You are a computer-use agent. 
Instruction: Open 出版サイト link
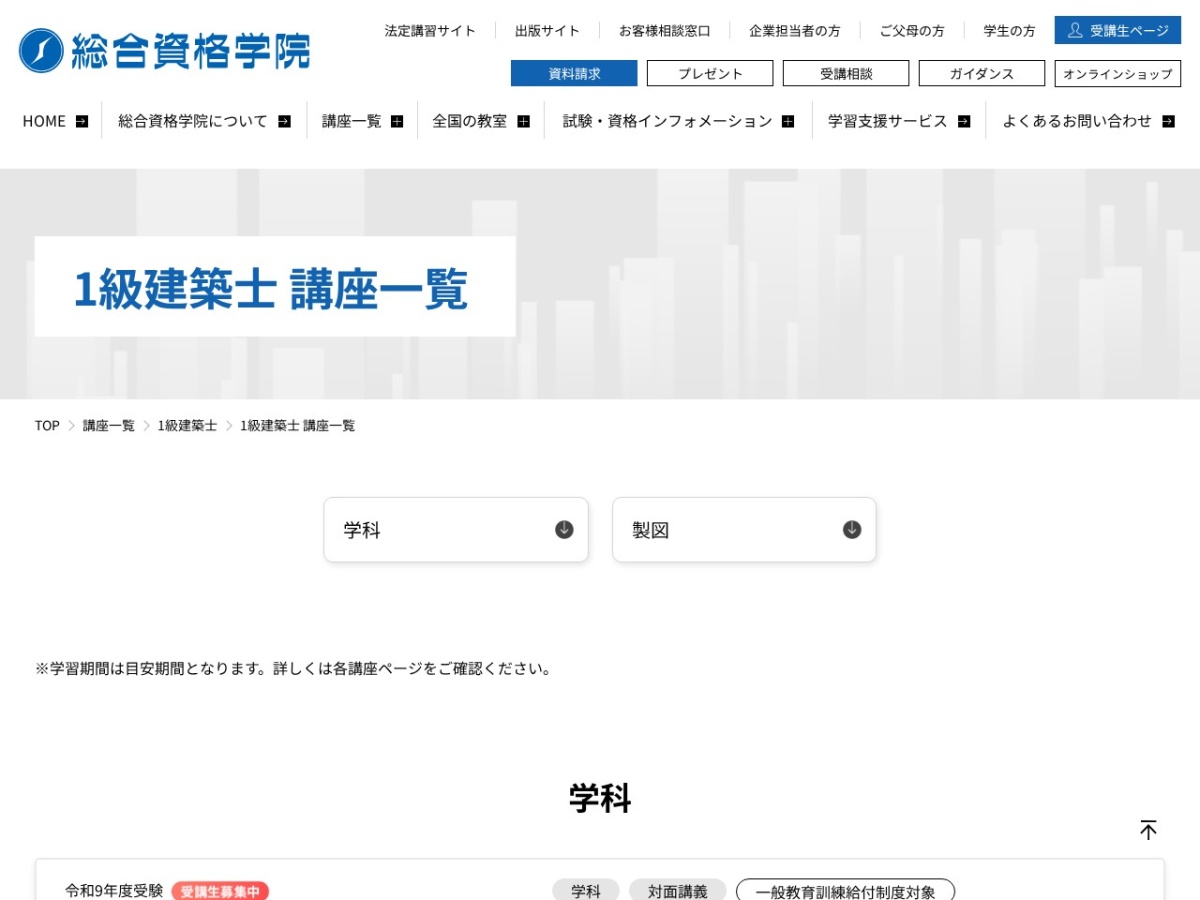tap(547, 31)
